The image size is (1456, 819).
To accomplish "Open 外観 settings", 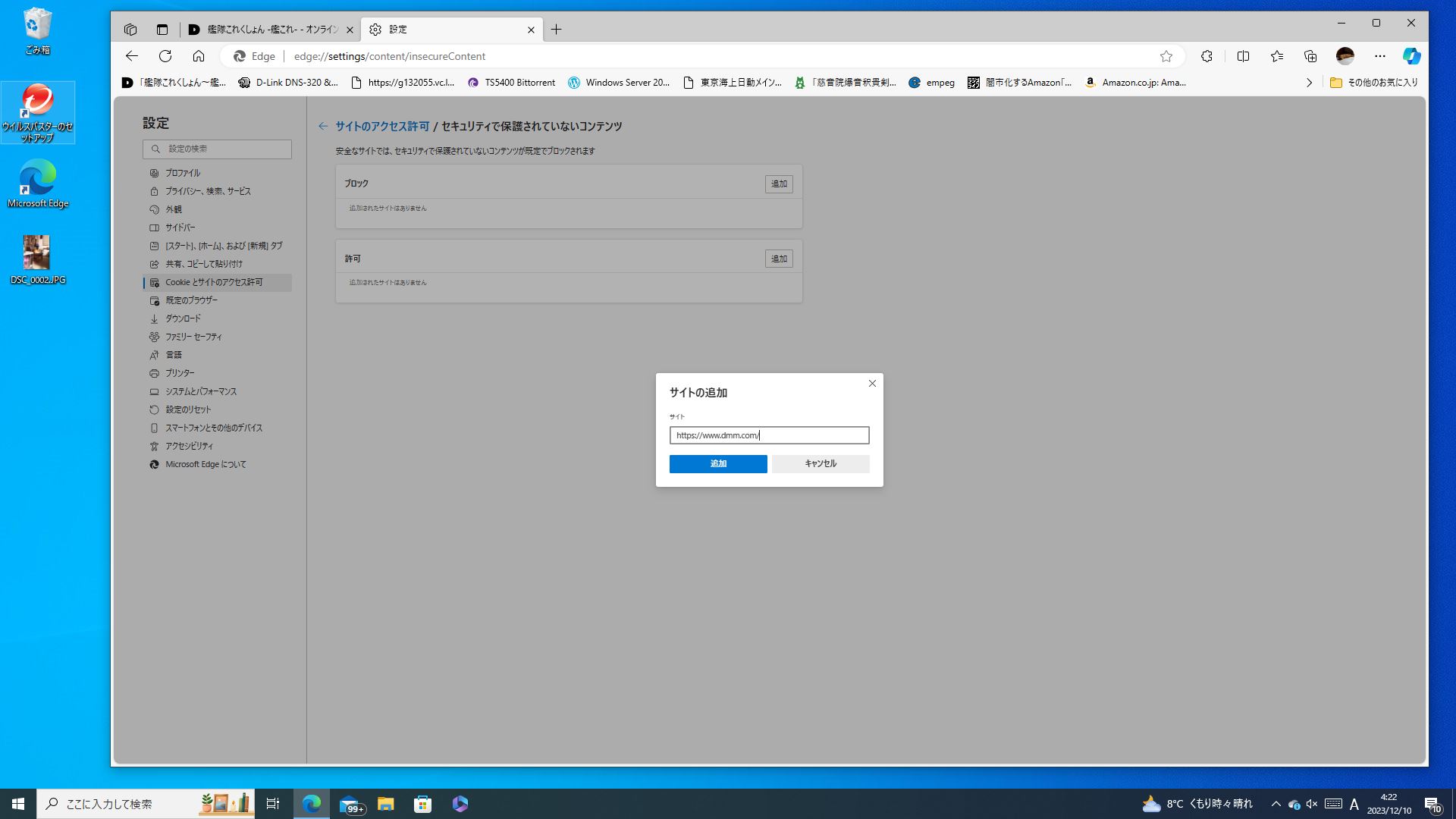I will (217, 209).
